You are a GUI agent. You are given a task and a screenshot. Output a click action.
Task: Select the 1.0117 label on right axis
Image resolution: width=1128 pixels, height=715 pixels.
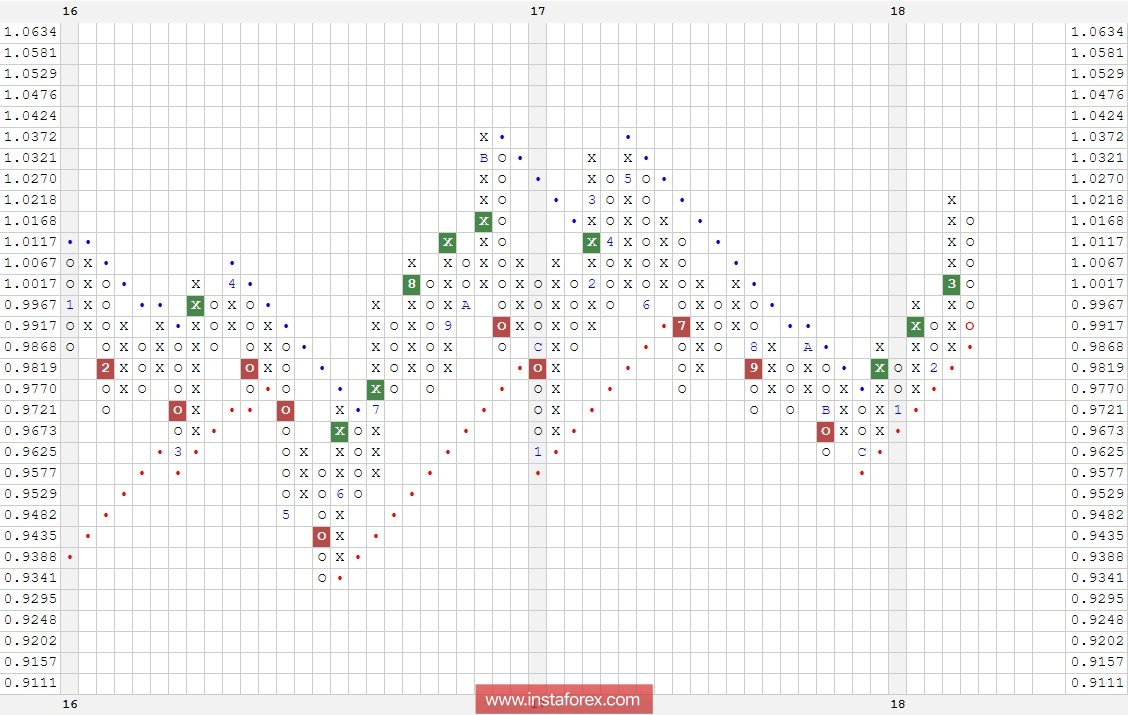tap(1097, 242)
